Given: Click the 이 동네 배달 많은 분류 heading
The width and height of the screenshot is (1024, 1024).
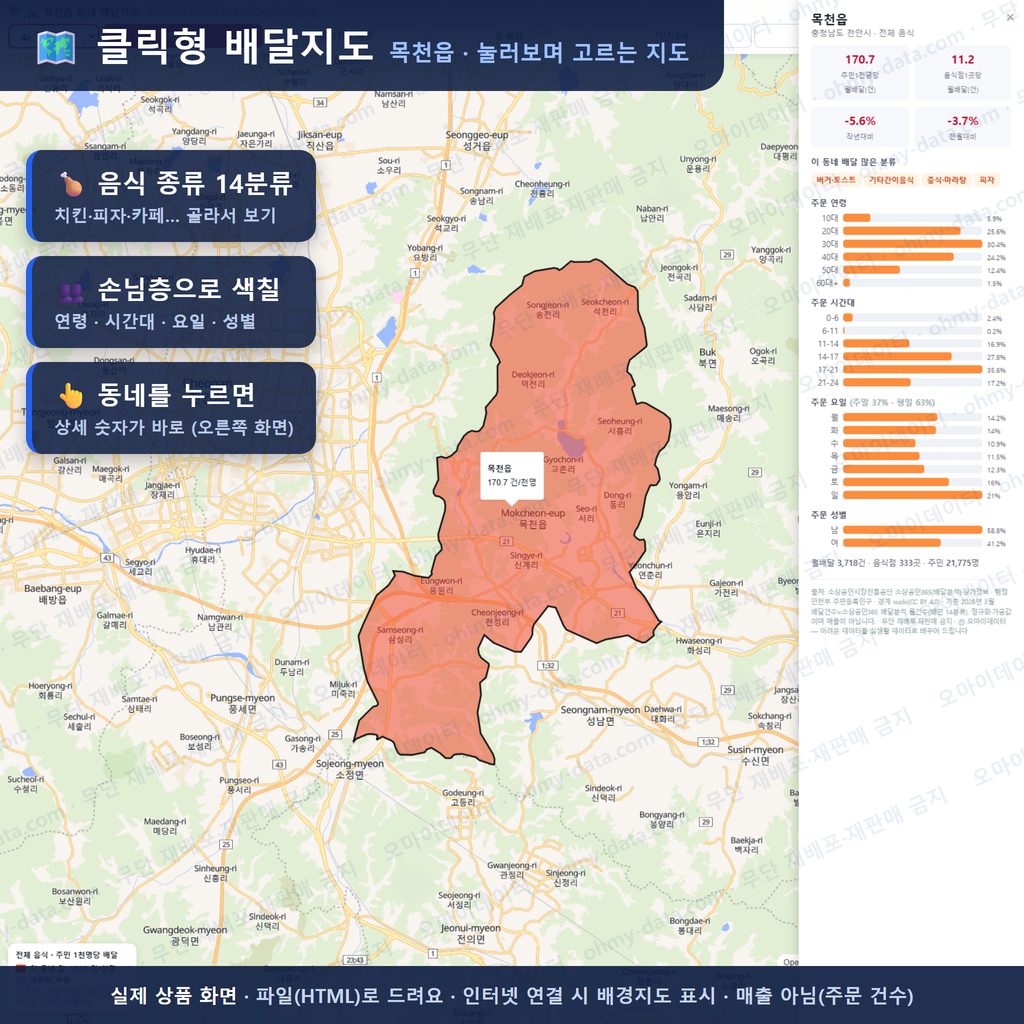Looking at the screenshot, I should [853, 162].
